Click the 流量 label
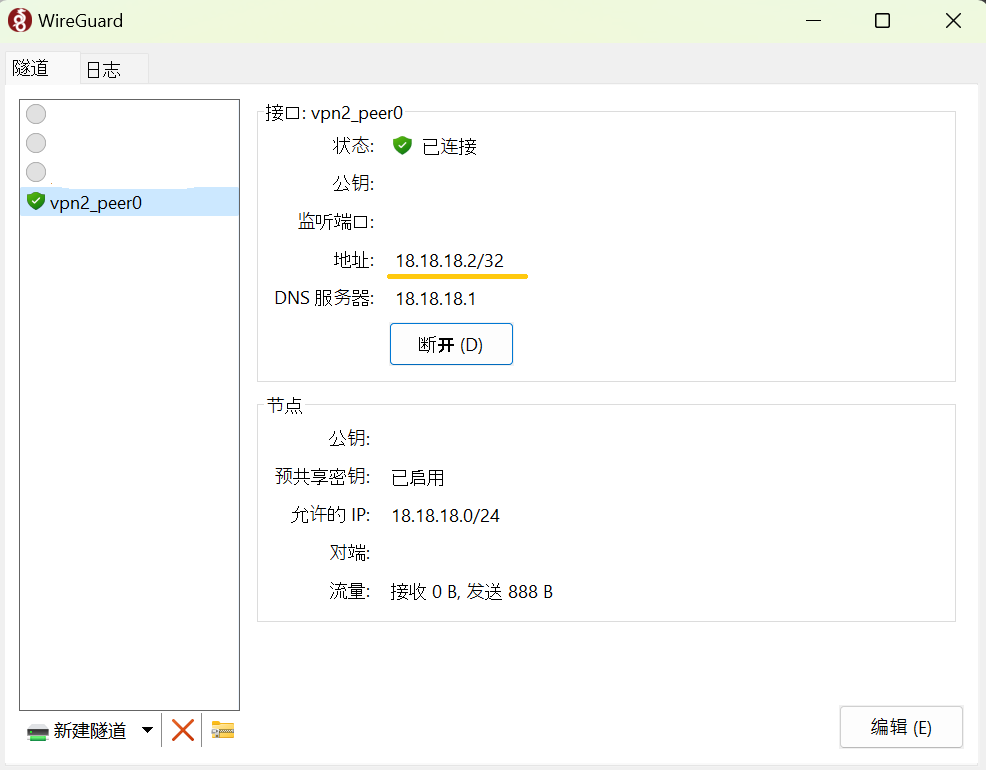 (x=350, y=591)
